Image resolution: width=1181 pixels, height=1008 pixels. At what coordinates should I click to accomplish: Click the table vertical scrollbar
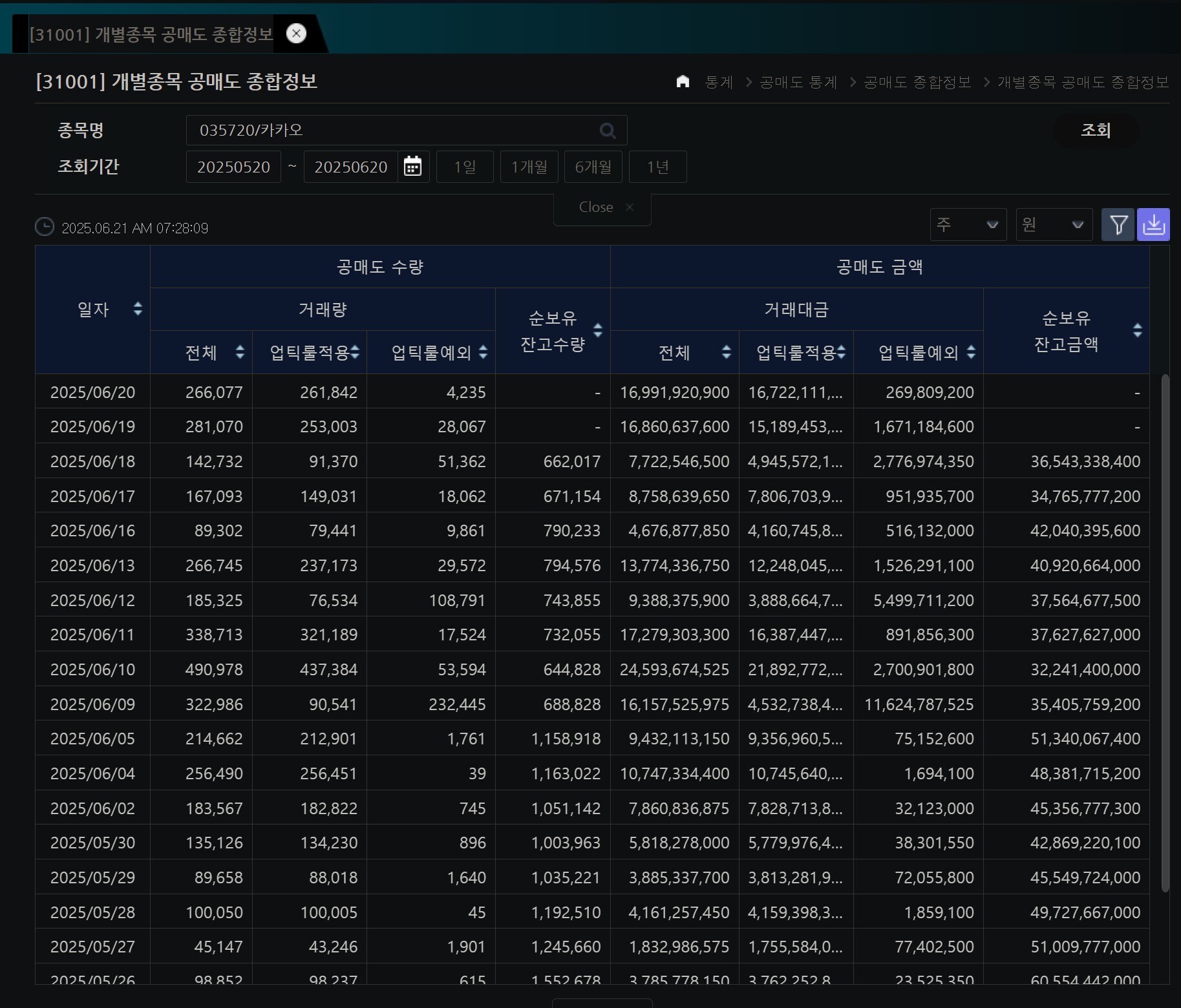tap(1165, 633)
